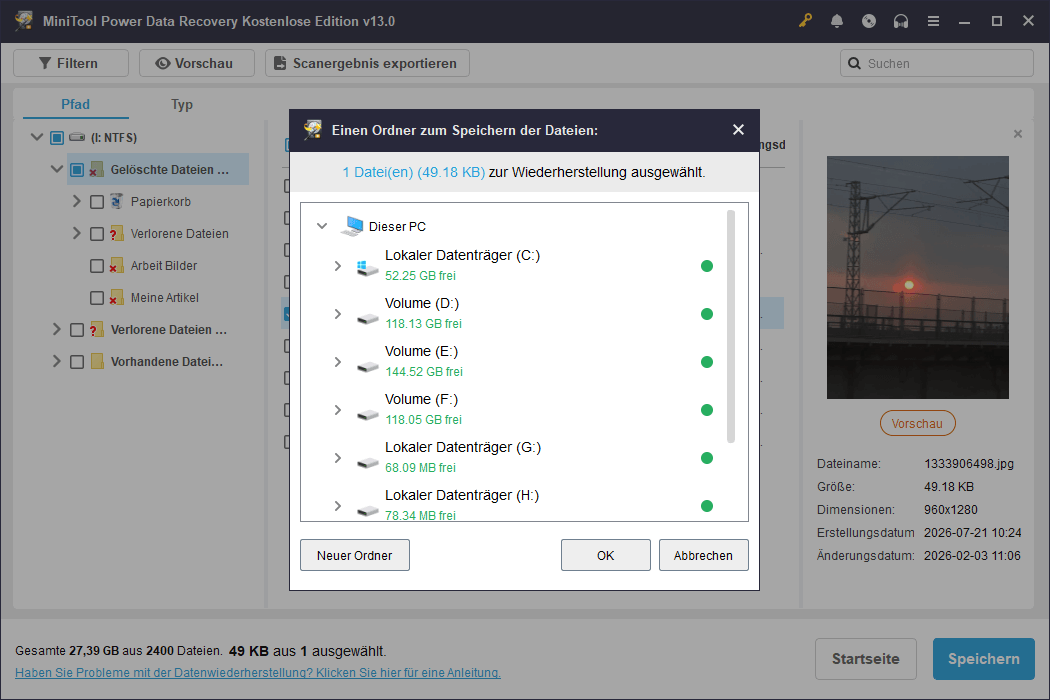Expand Lokaler Datenträger (C:)

click(x=338, y=266)
